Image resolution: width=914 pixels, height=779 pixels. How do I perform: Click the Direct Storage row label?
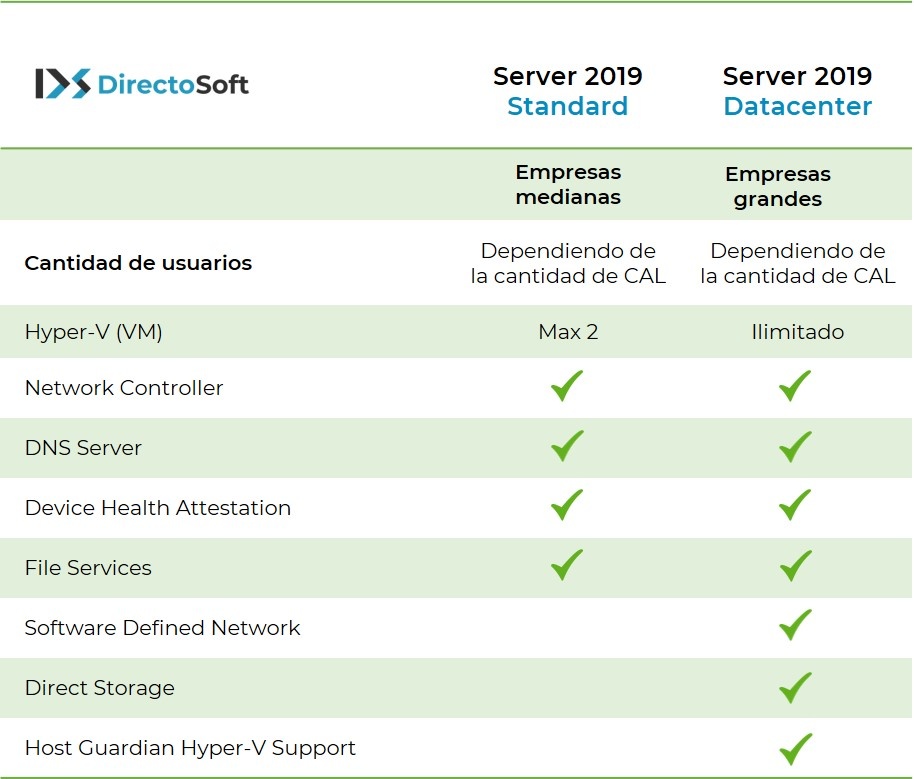(x=99, y=688)
